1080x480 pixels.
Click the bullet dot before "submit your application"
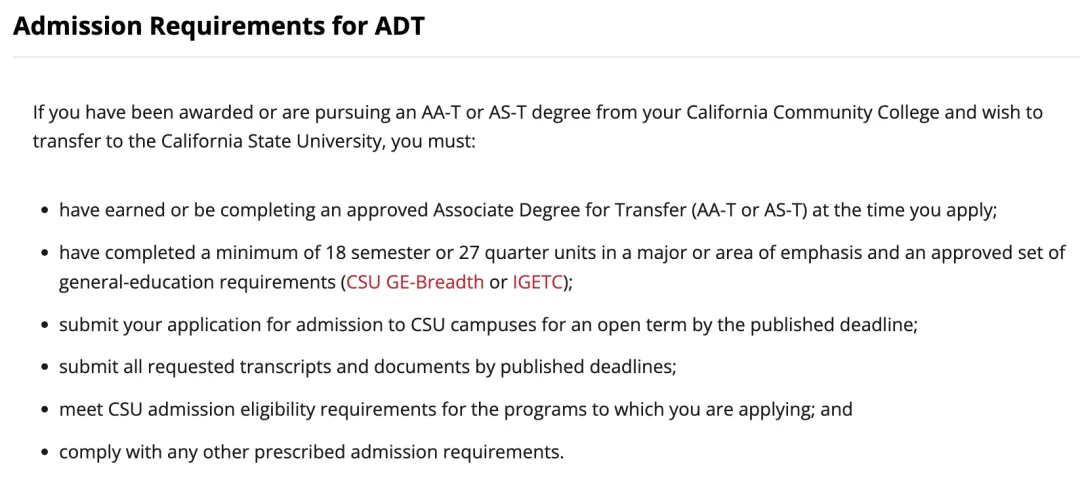tap(45, 327)
